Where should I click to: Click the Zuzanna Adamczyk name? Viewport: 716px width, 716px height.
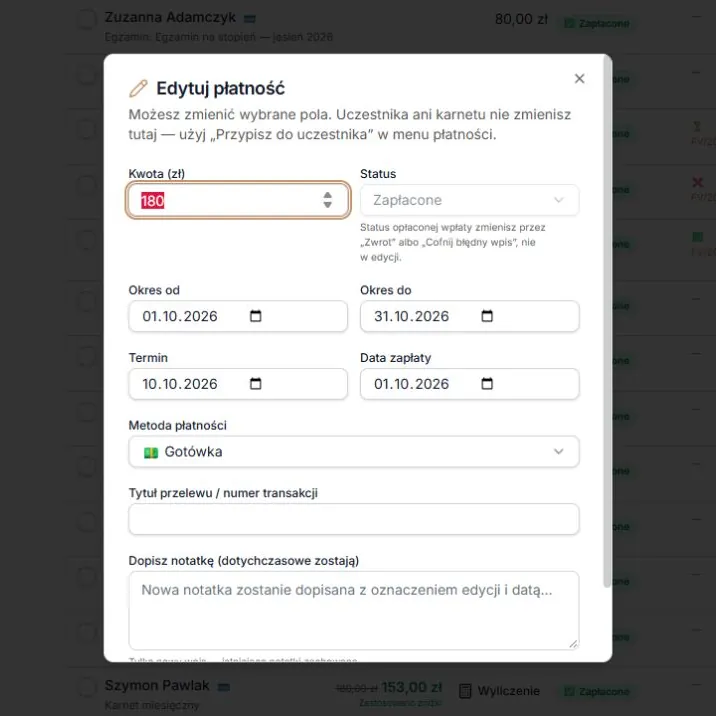click(170, 17)
